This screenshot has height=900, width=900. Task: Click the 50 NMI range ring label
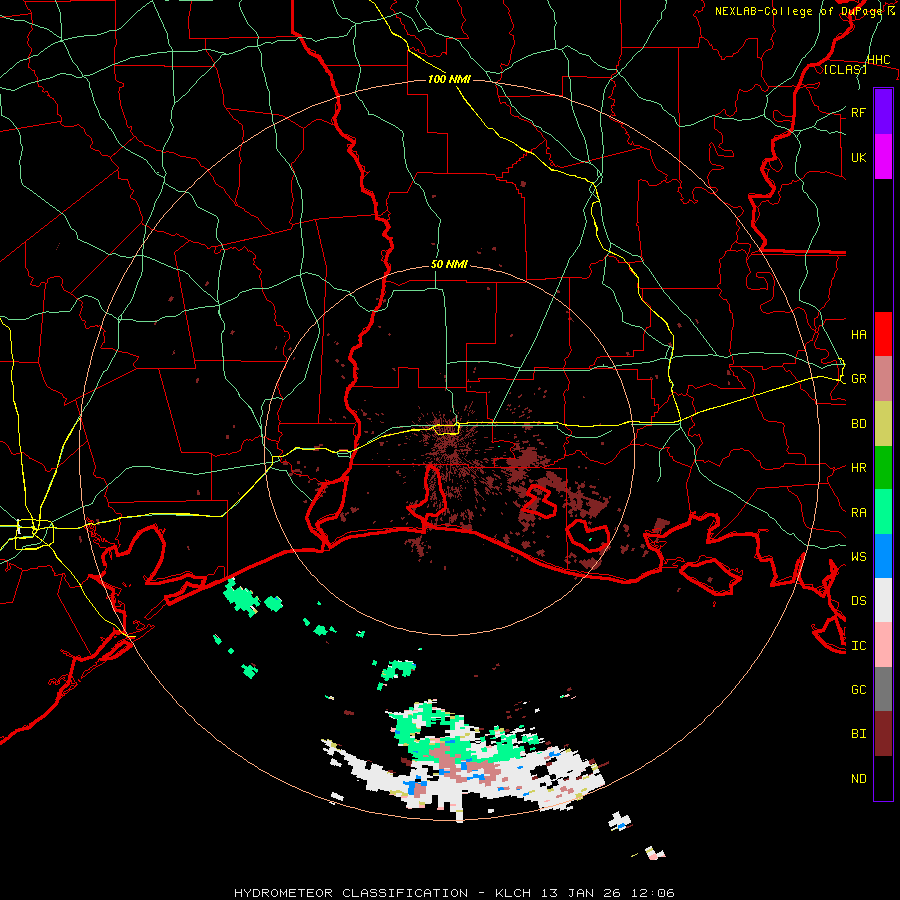(x=449, y=265)
